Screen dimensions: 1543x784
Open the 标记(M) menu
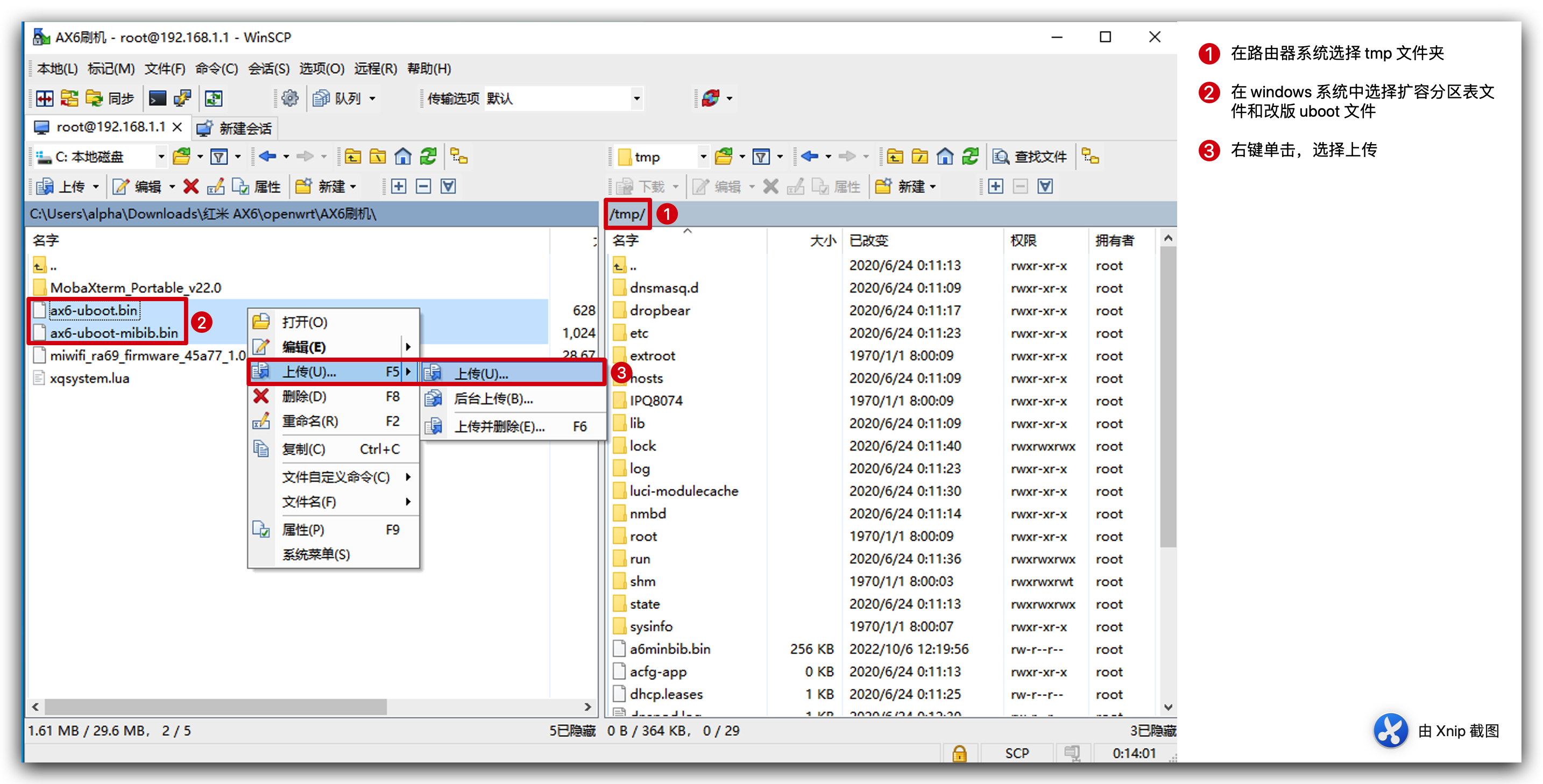[111, 69]
